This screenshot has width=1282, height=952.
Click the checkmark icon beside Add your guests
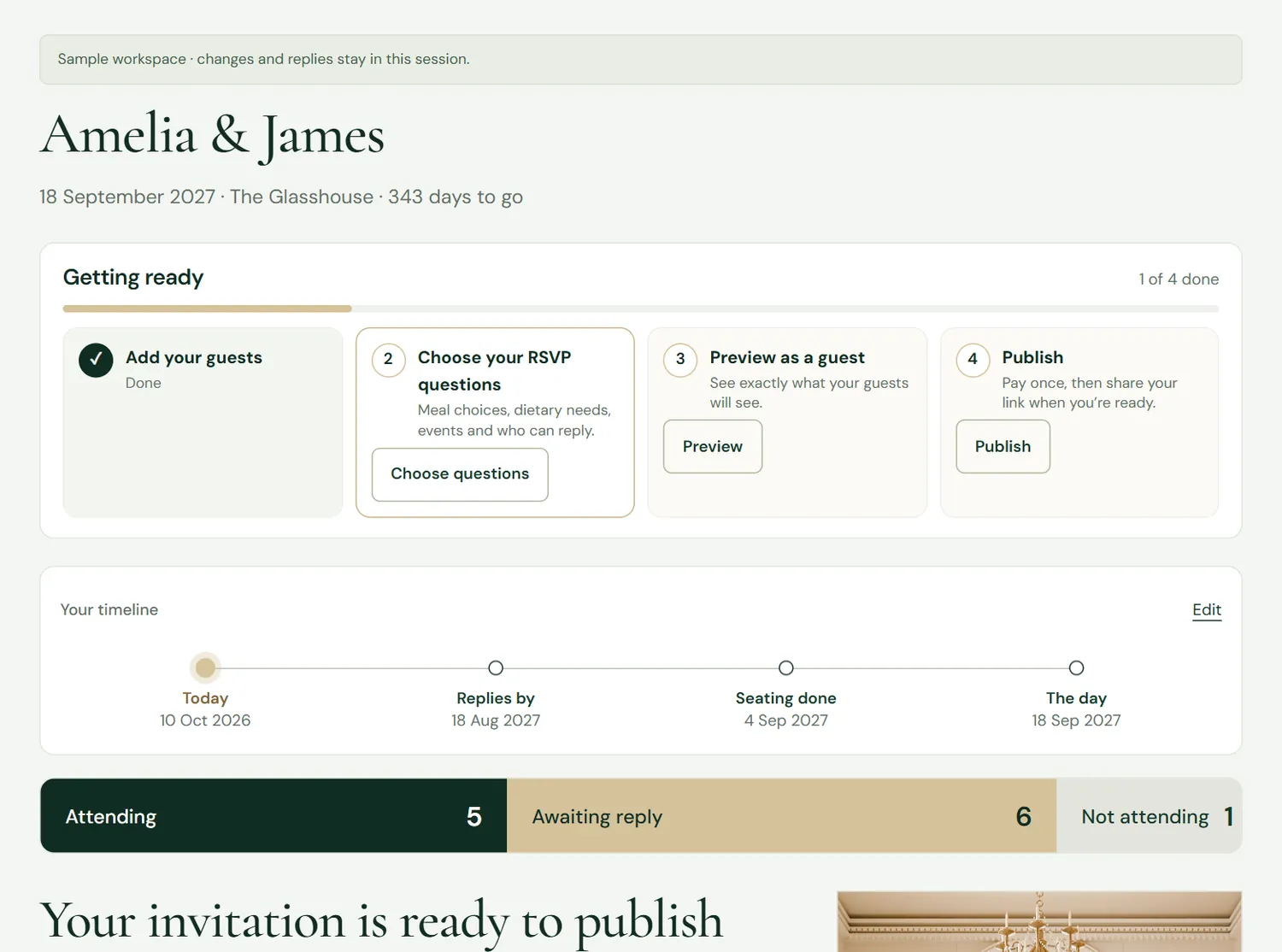pos(96,360)
